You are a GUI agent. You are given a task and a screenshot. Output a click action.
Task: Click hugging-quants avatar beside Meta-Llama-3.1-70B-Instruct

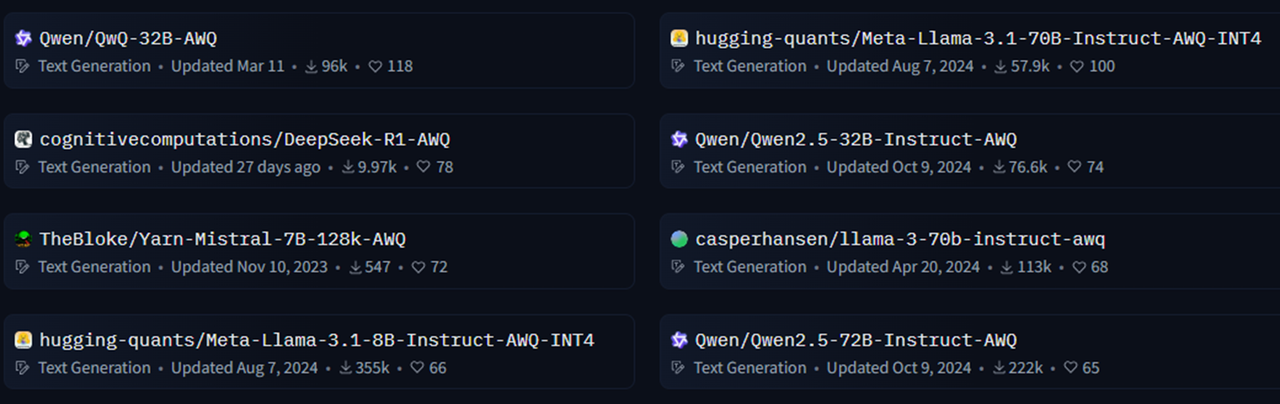click(x=680, y=39)
